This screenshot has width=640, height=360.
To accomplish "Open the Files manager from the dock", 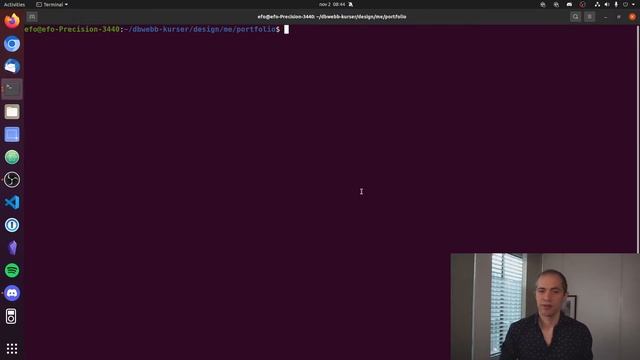I will pos(12,111).
